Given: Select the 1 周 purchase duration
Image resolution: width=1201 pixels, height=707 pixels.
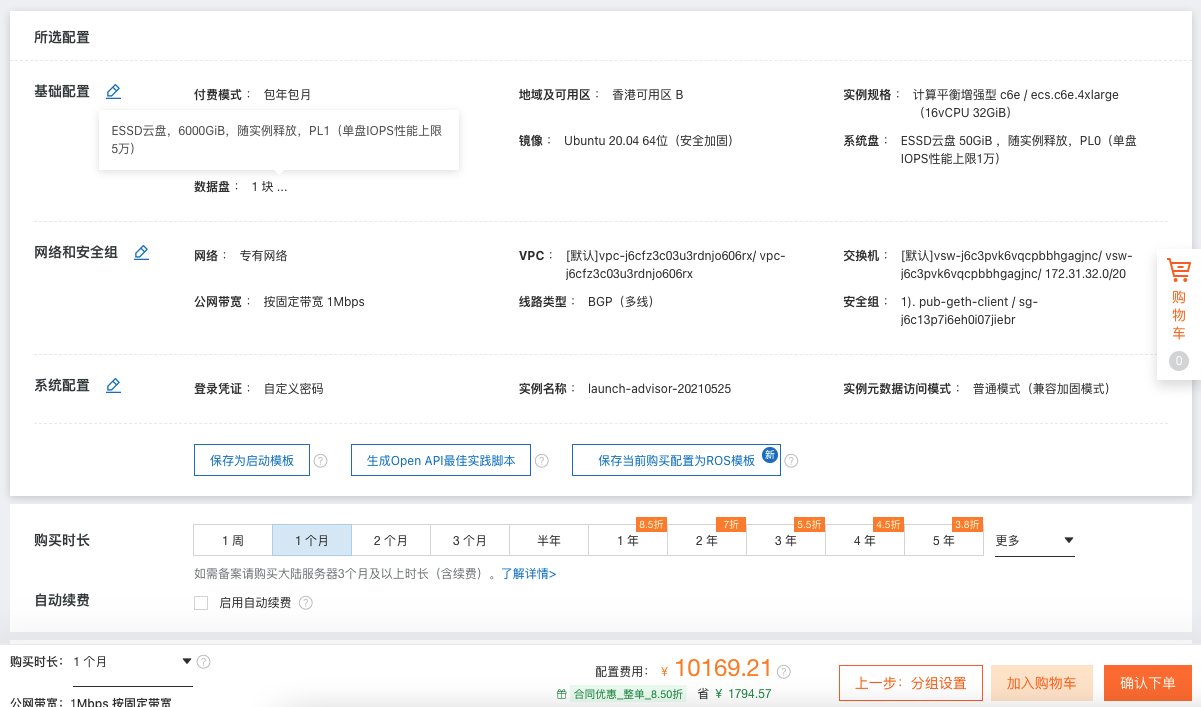Looking at the screenshot, I should click(x=233, y=541).
